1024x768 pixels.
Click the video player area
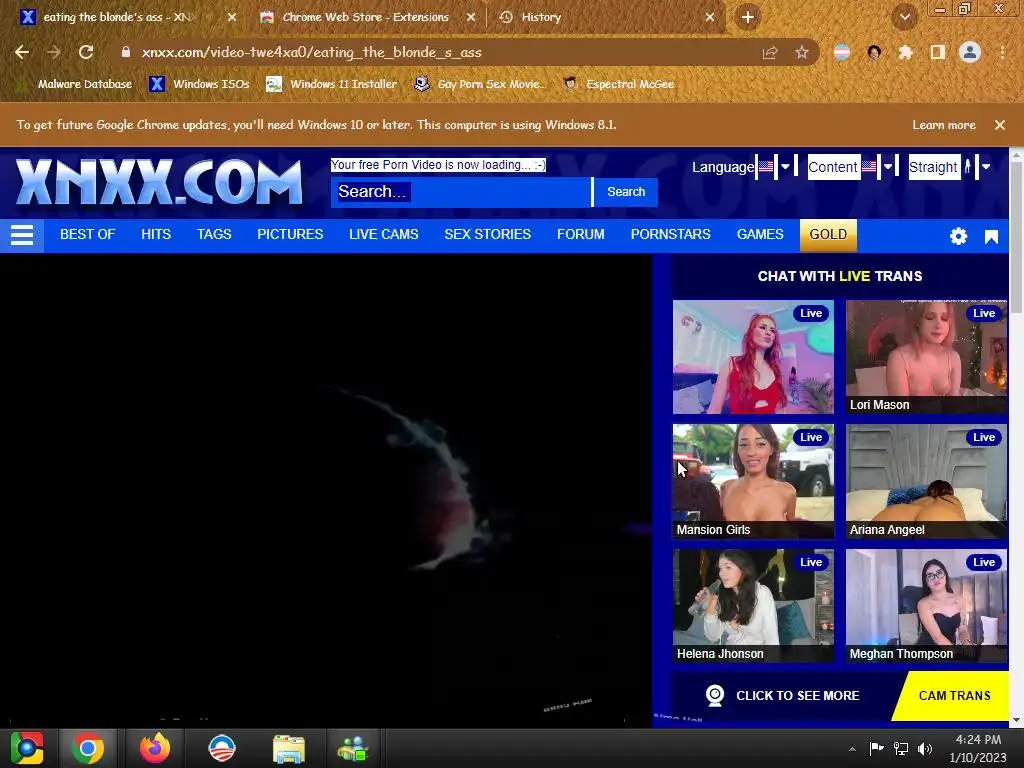click(326, 490)
